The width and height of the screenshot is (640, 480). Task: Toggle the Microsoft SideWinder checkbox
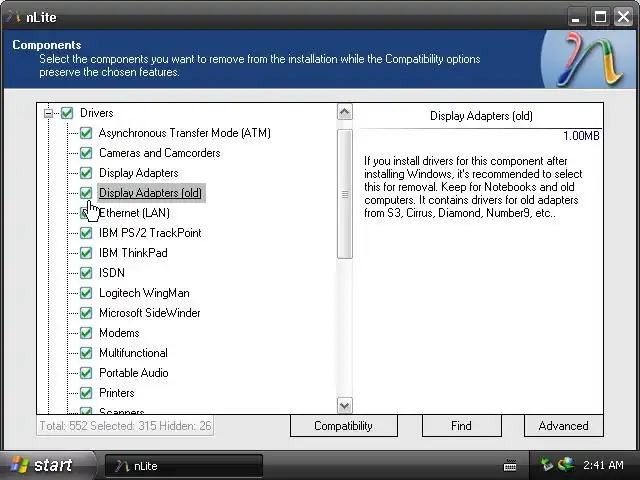click(86, 313)
